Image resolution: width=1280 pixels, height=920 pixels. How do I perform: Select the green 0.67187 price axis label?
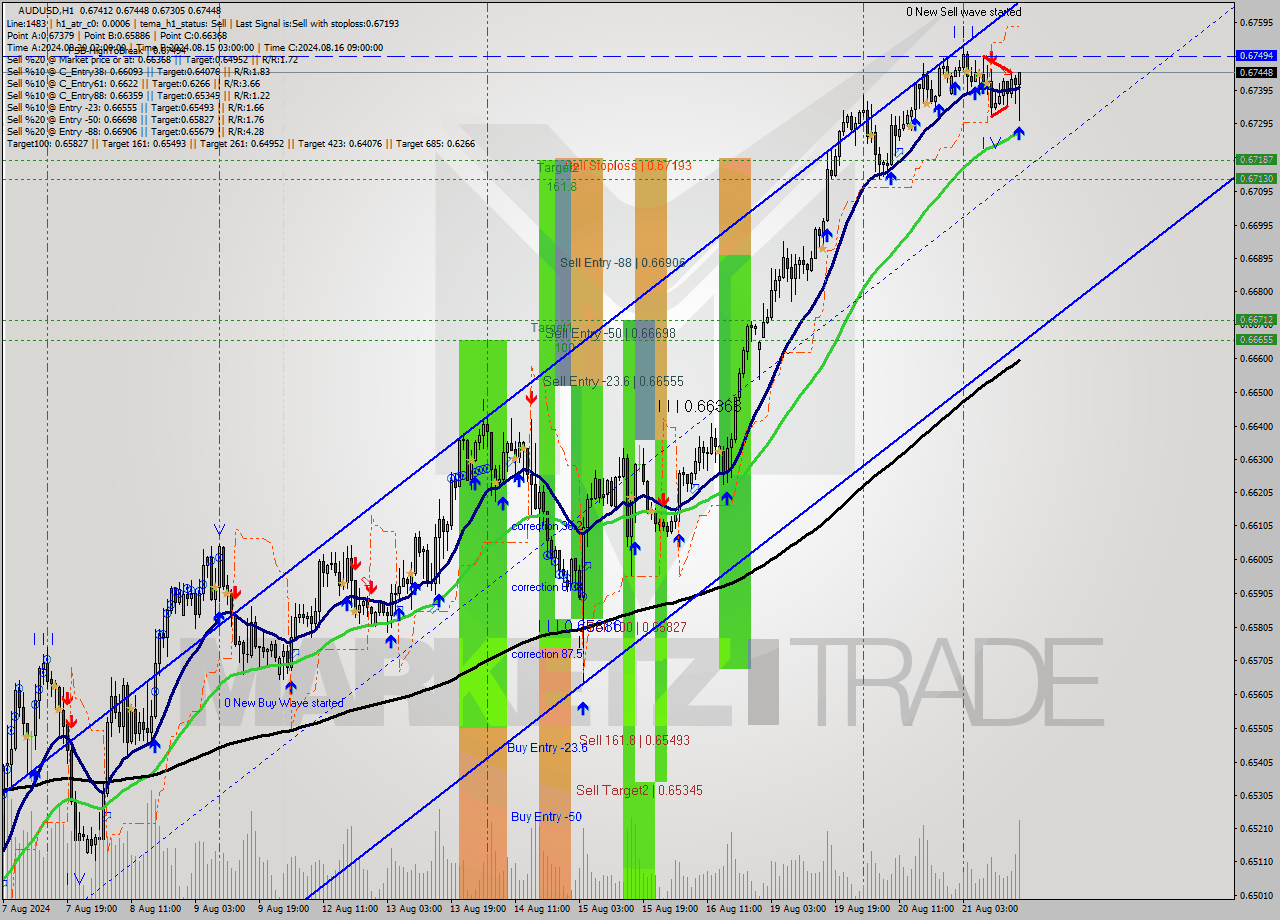coord(1256,159)
